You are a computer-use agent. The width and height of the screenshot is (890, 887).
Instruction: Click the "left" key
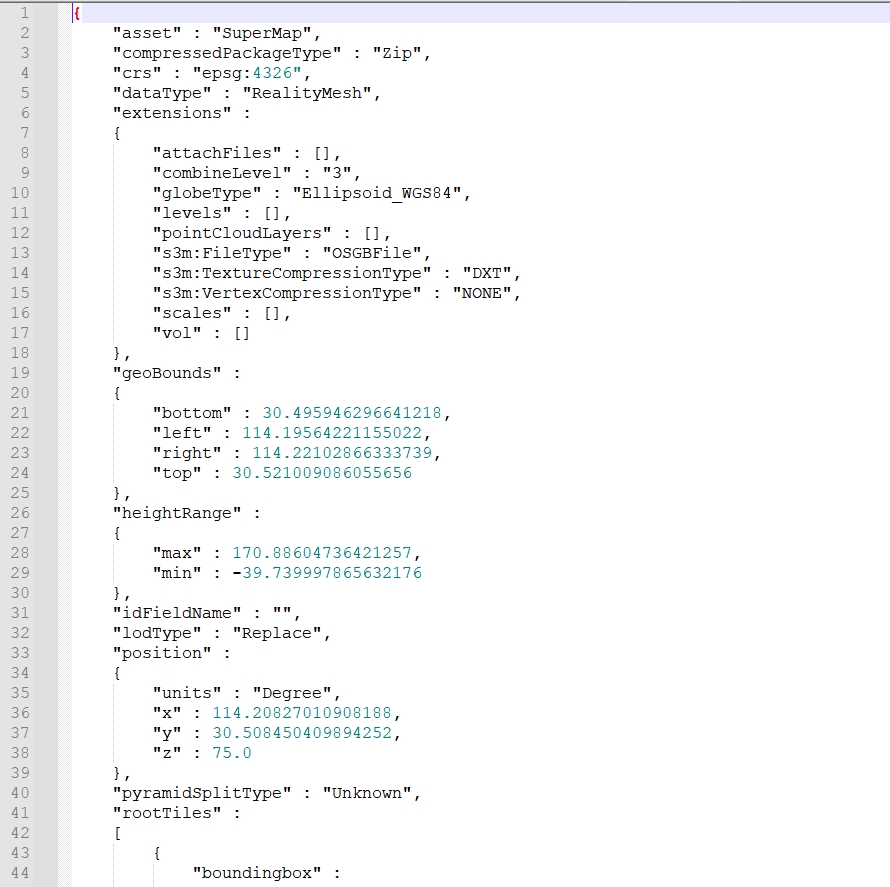point(182,432)
